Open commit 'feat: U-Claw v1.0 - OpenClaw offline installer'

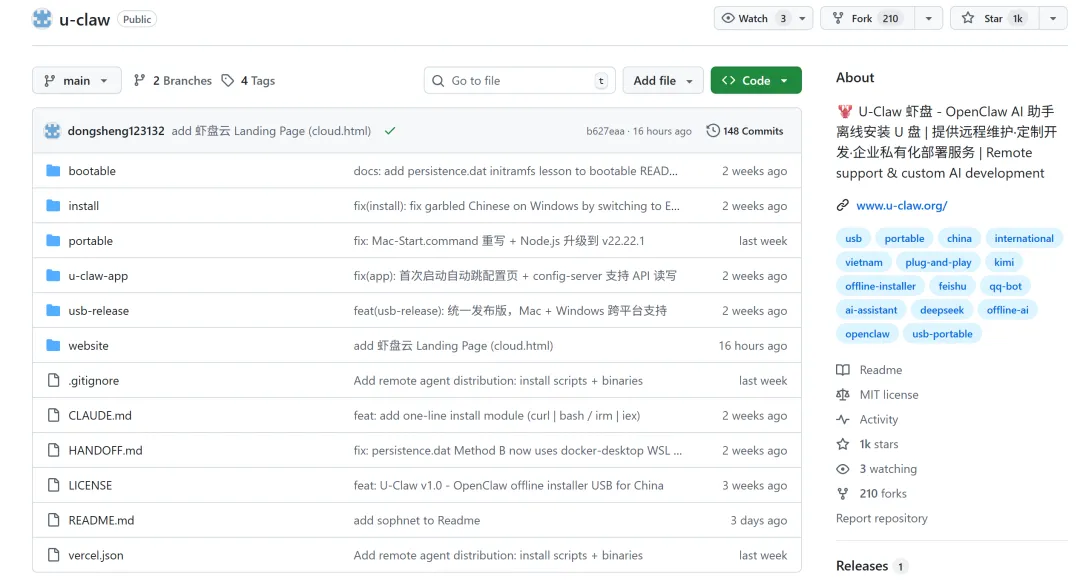508,485
